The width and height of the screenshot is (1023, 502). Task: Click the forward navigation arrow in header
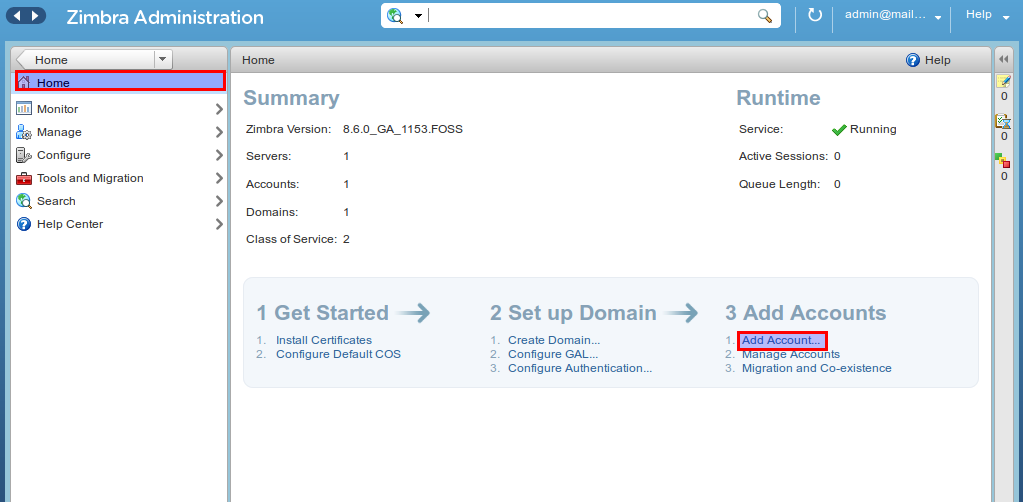36,16
